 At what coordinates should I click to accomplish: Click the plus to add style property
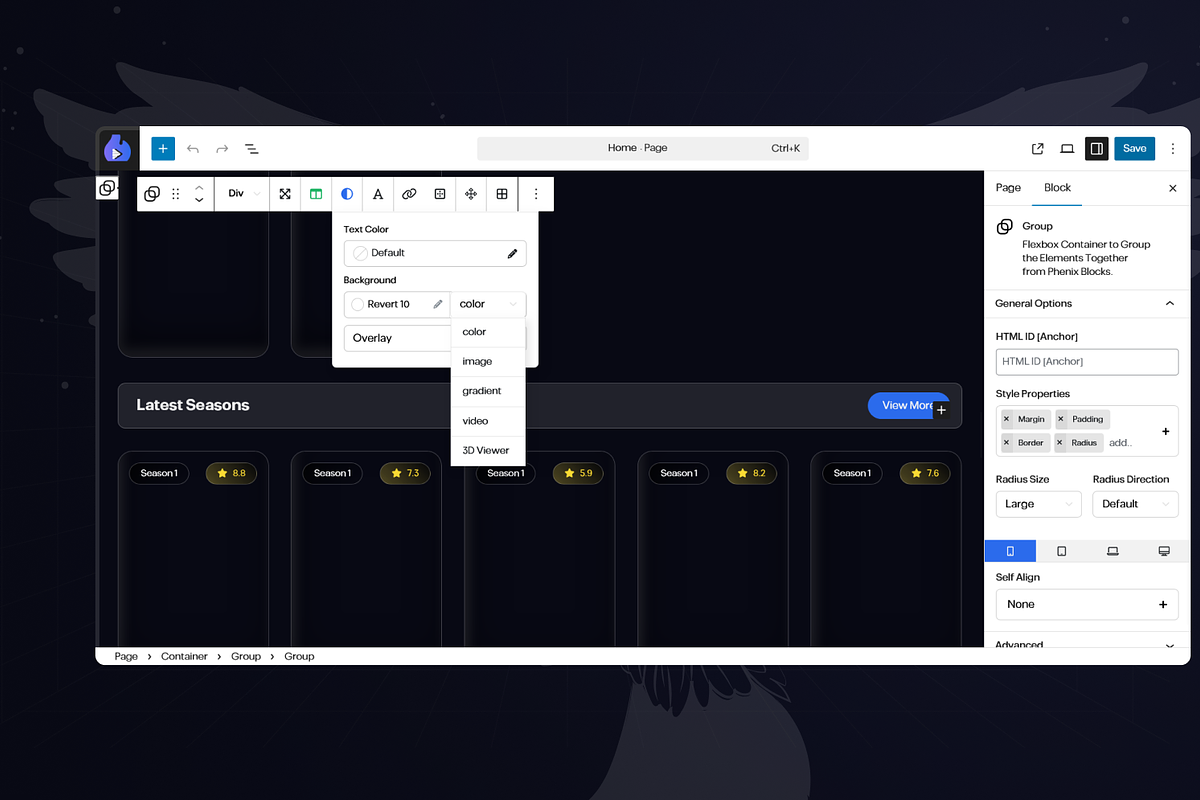coord(1165,431)
